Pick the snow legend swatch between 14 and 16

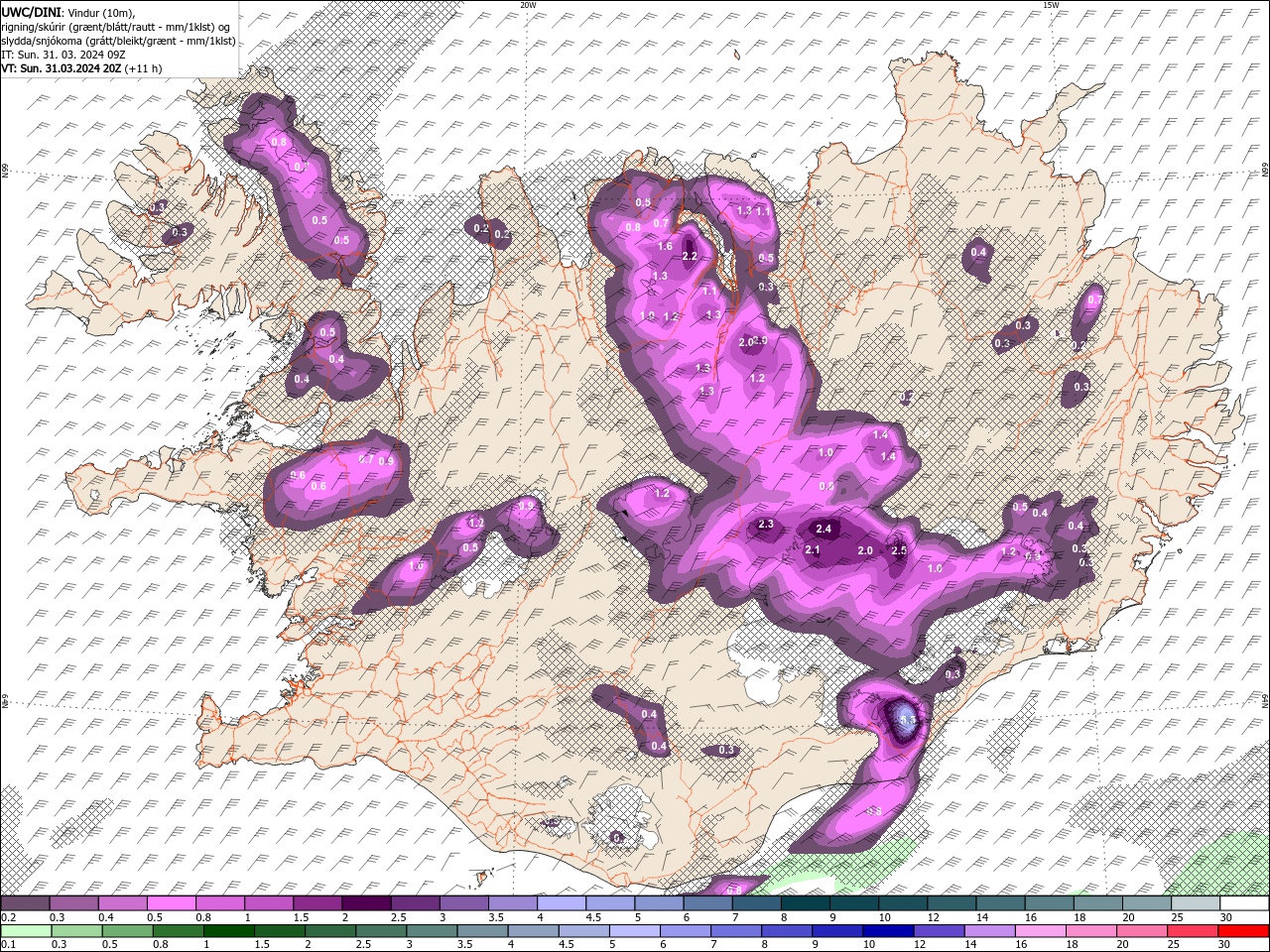pyautogui.click(x=1001, y=902)
